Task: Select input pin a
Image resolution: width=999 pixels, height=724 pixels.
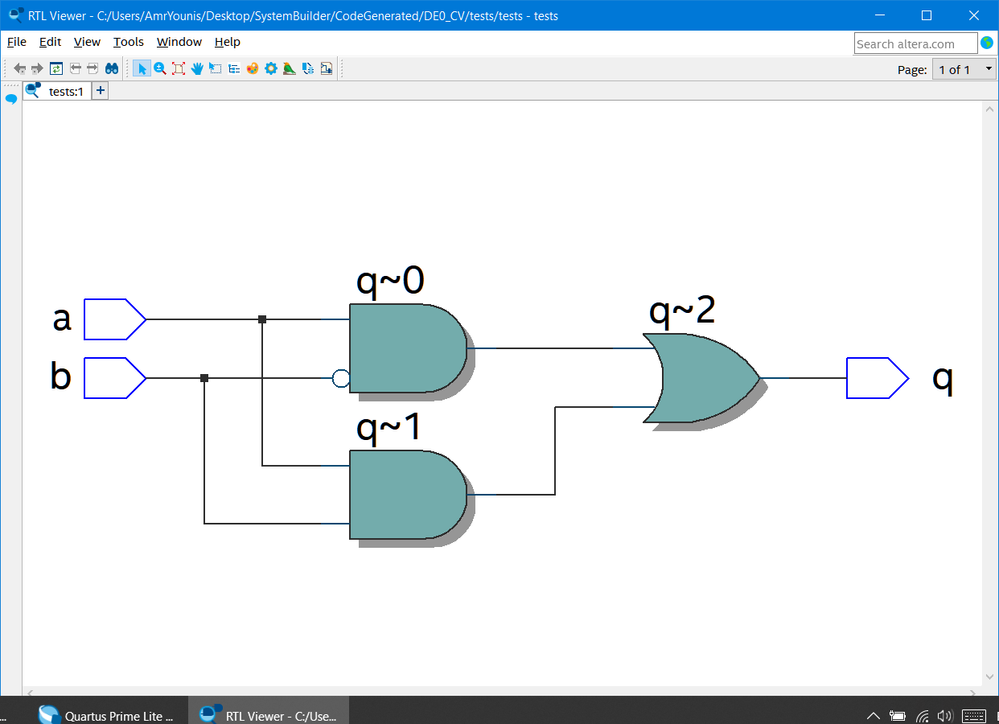Action: tap(115, 319)
